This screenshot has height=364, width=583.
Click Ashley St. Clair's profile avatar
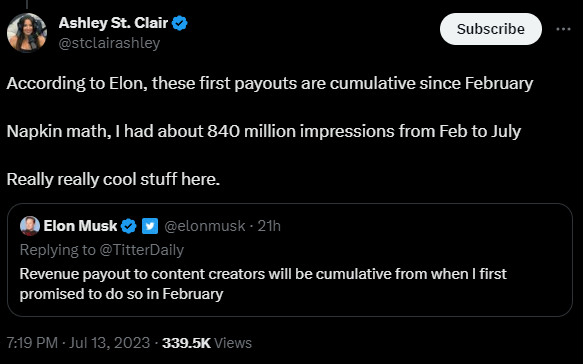coord(27,33)
